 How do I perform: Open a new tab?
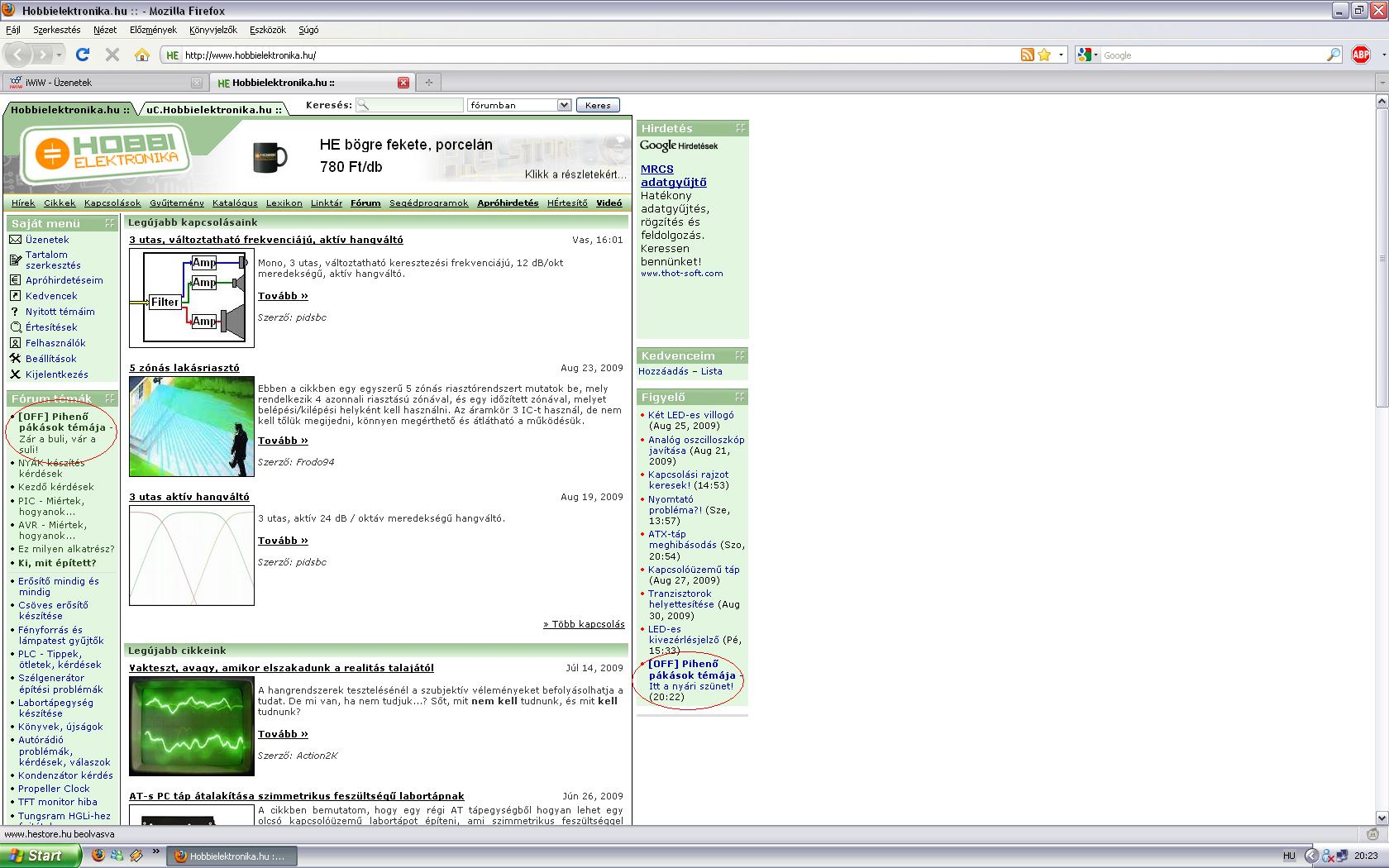428,82
